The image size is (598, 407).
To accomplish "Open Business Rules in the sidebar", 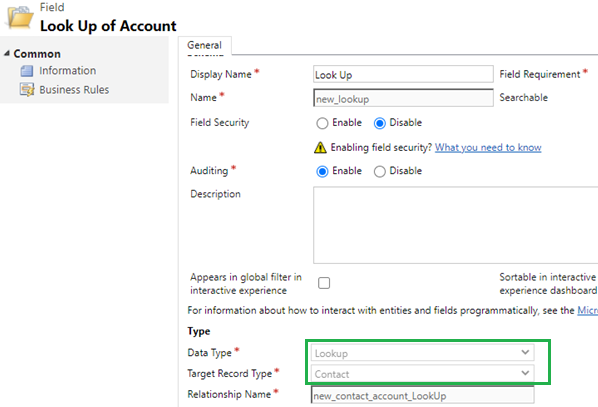I will [74, 90].
